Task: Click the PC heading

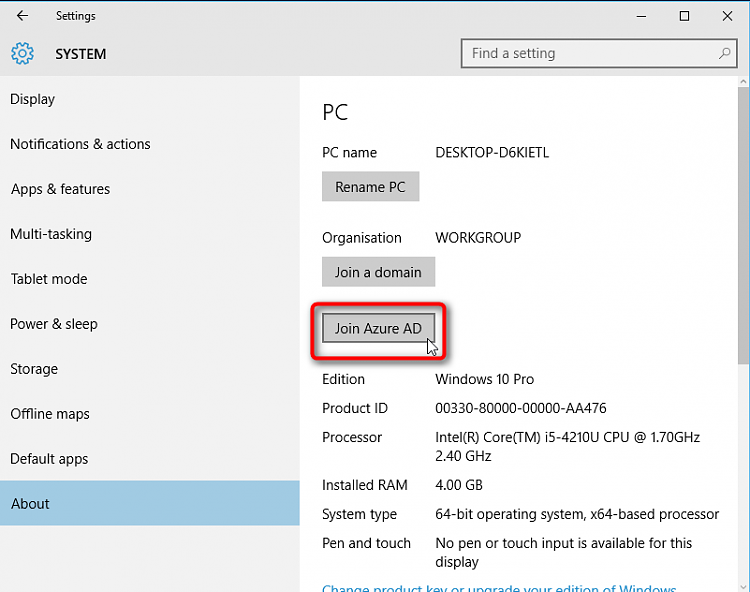Action: 335,112
